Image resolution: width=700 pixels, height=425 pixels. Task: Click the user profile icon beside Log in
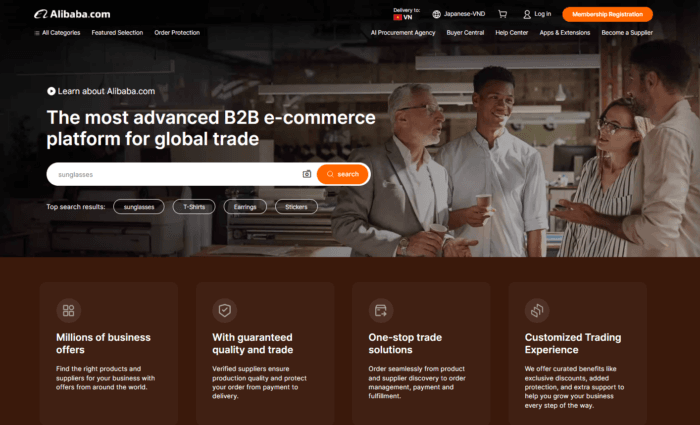(x=527, y=14)
